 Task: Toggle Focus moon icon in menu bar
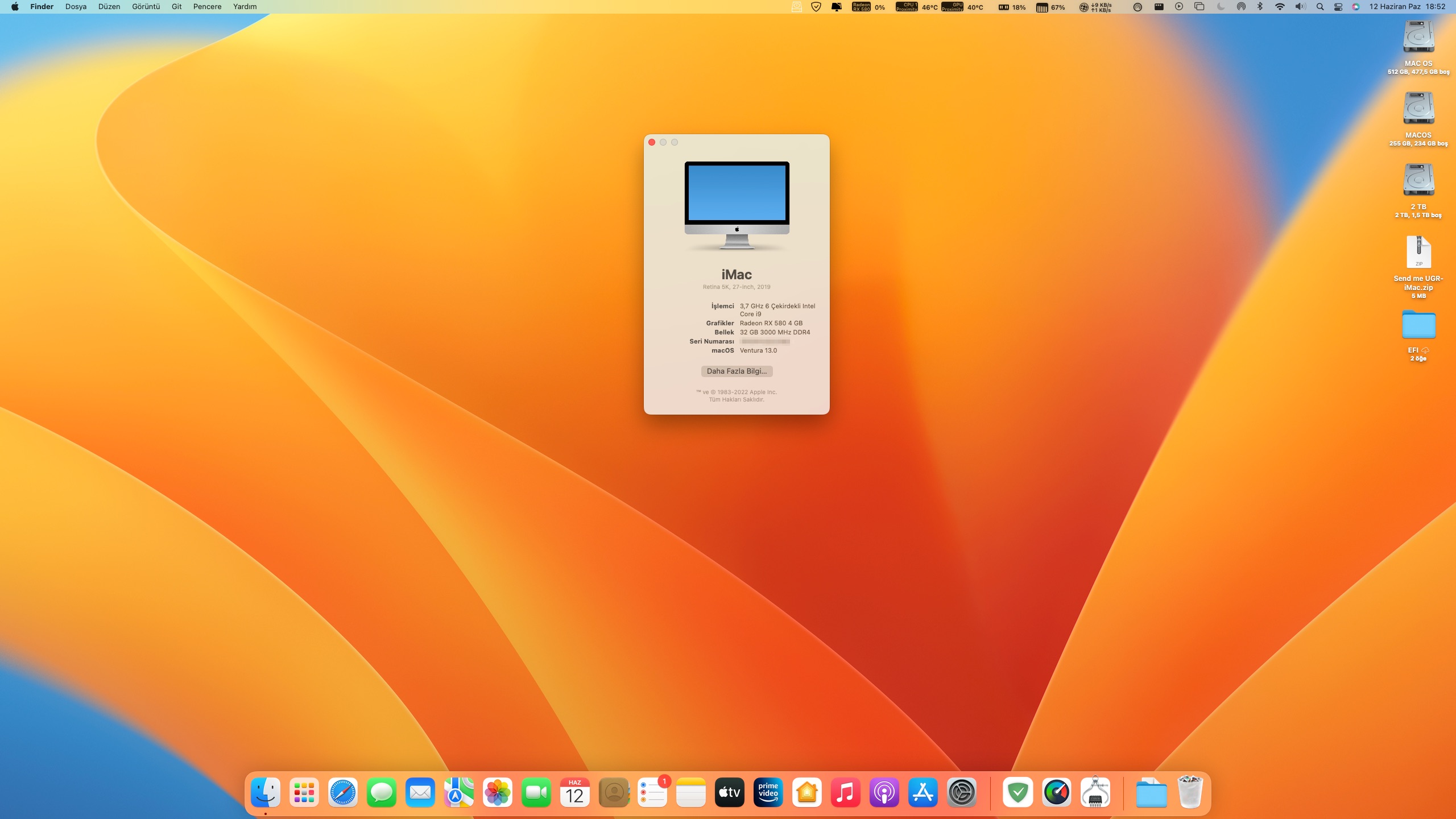pyautogui.click(x=1221, y=7)
